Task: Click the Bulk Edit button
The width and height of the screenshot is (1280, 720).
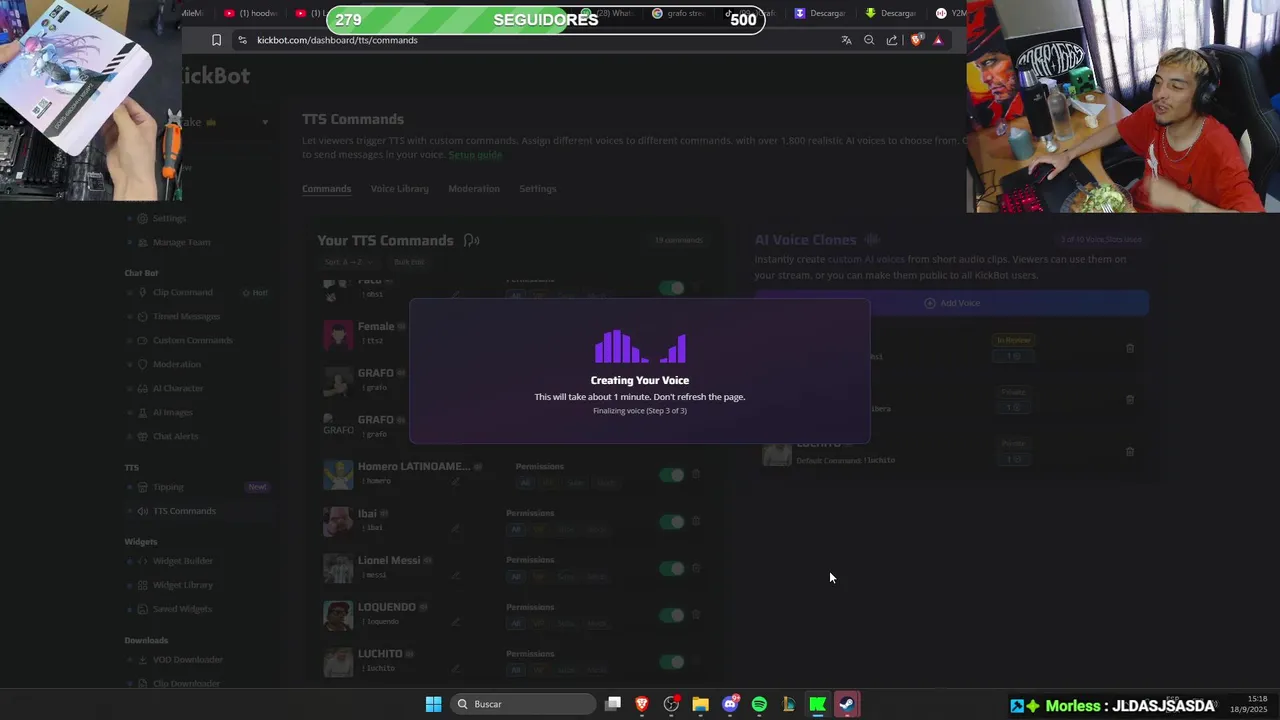Action: (x=409, y=262)
